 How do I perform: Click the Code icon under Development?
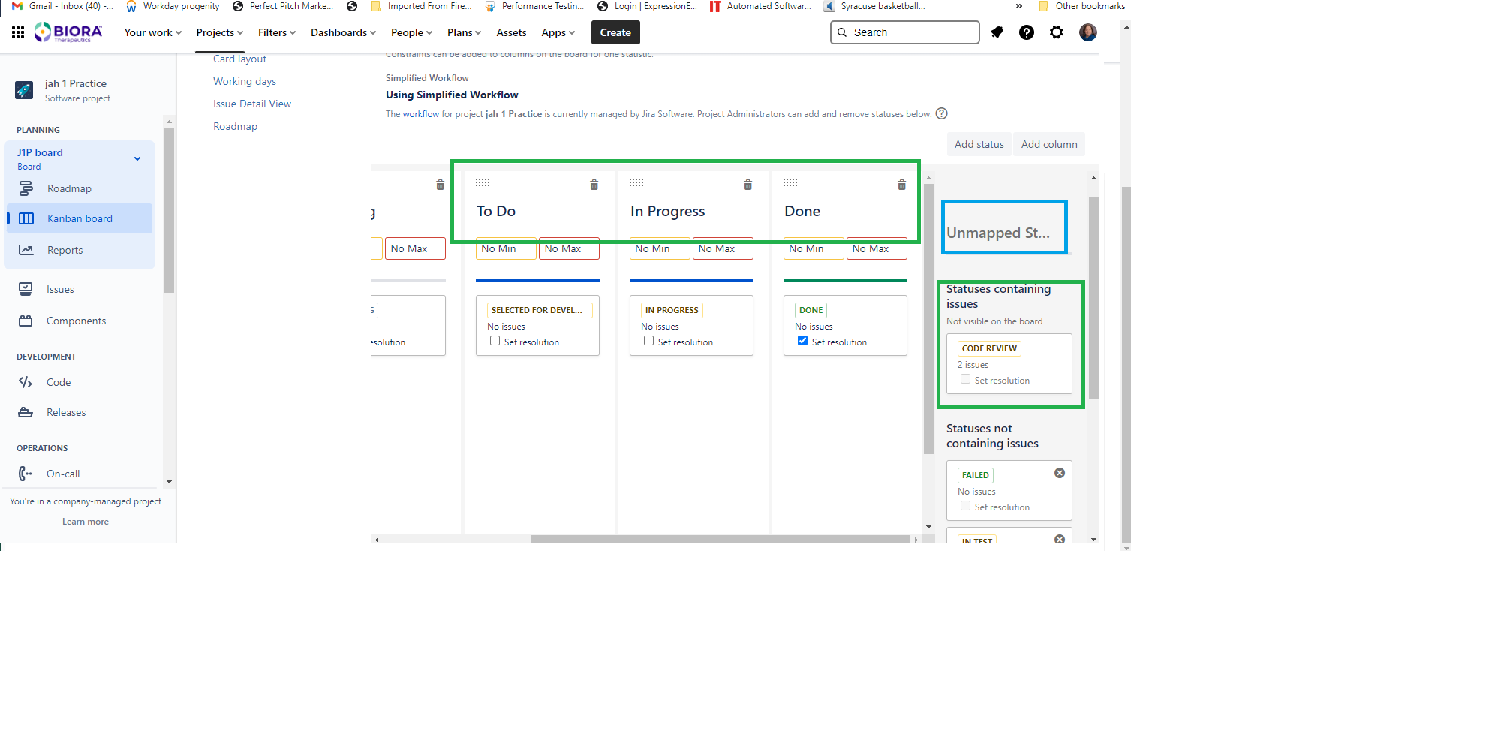click(x=26, y=382)
